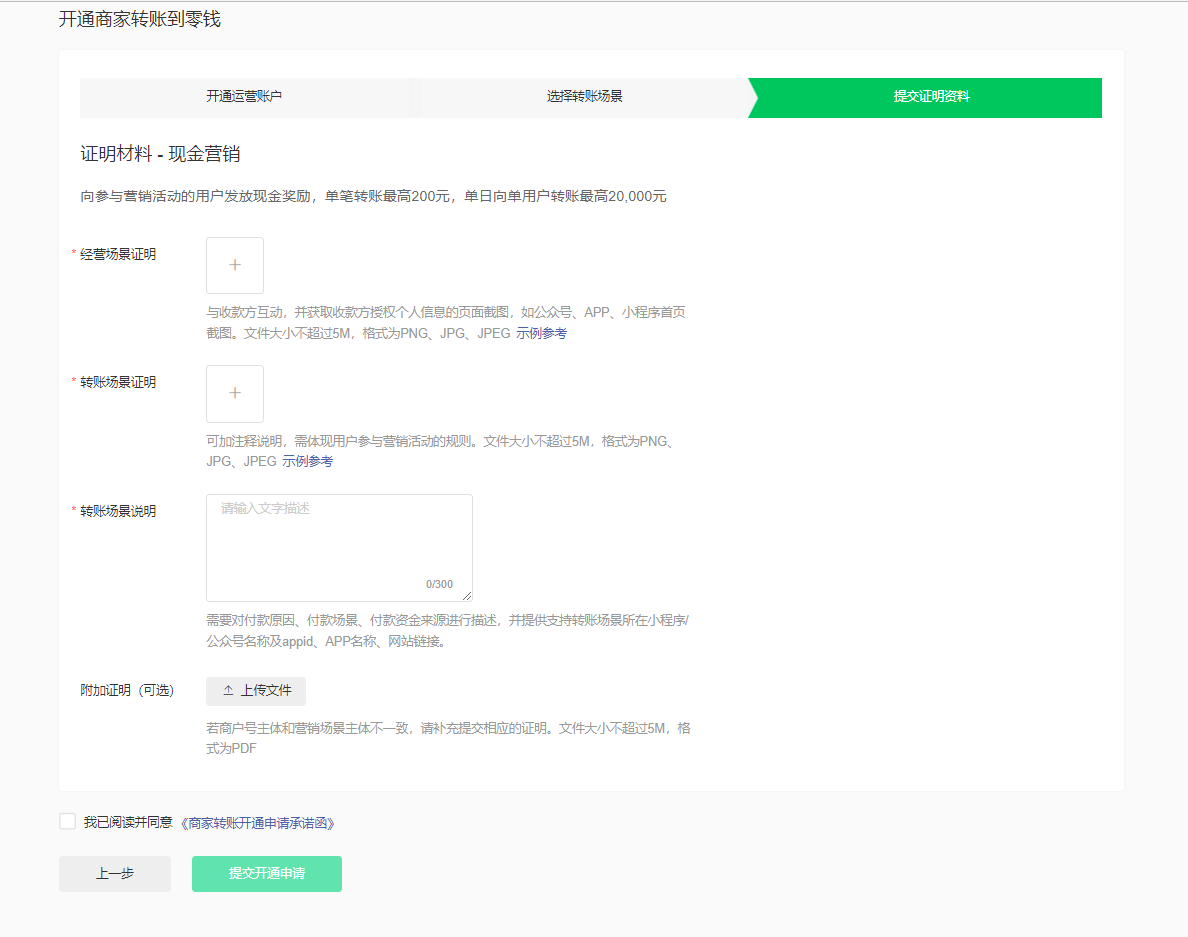This screenshot has width=1188, height=937.
Task: Click the 转账场景证明 field label
Action: pos(118,383)
